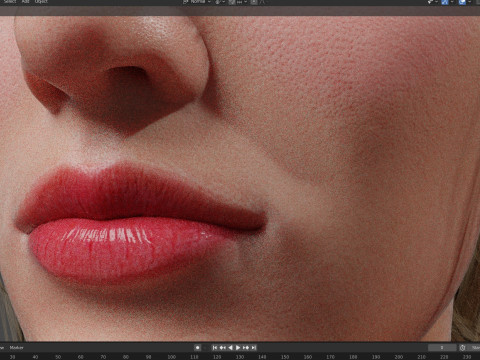
Task: Open the Marker menu in the timeline
Action: pos(16,348)
